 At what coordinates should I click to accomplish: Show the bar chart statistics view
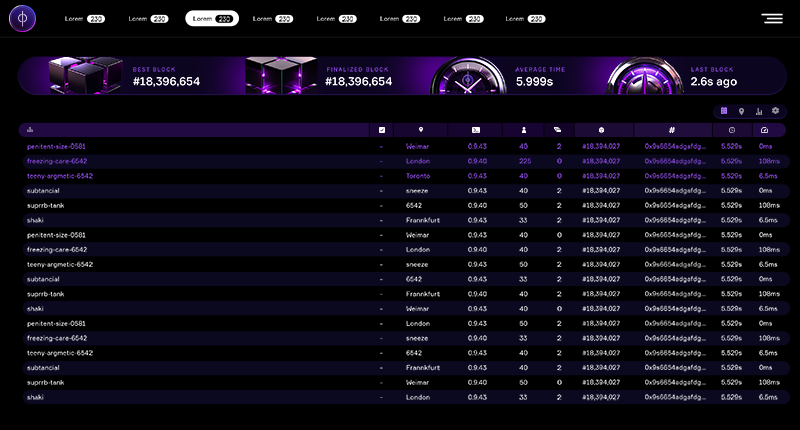coord(759,111)
